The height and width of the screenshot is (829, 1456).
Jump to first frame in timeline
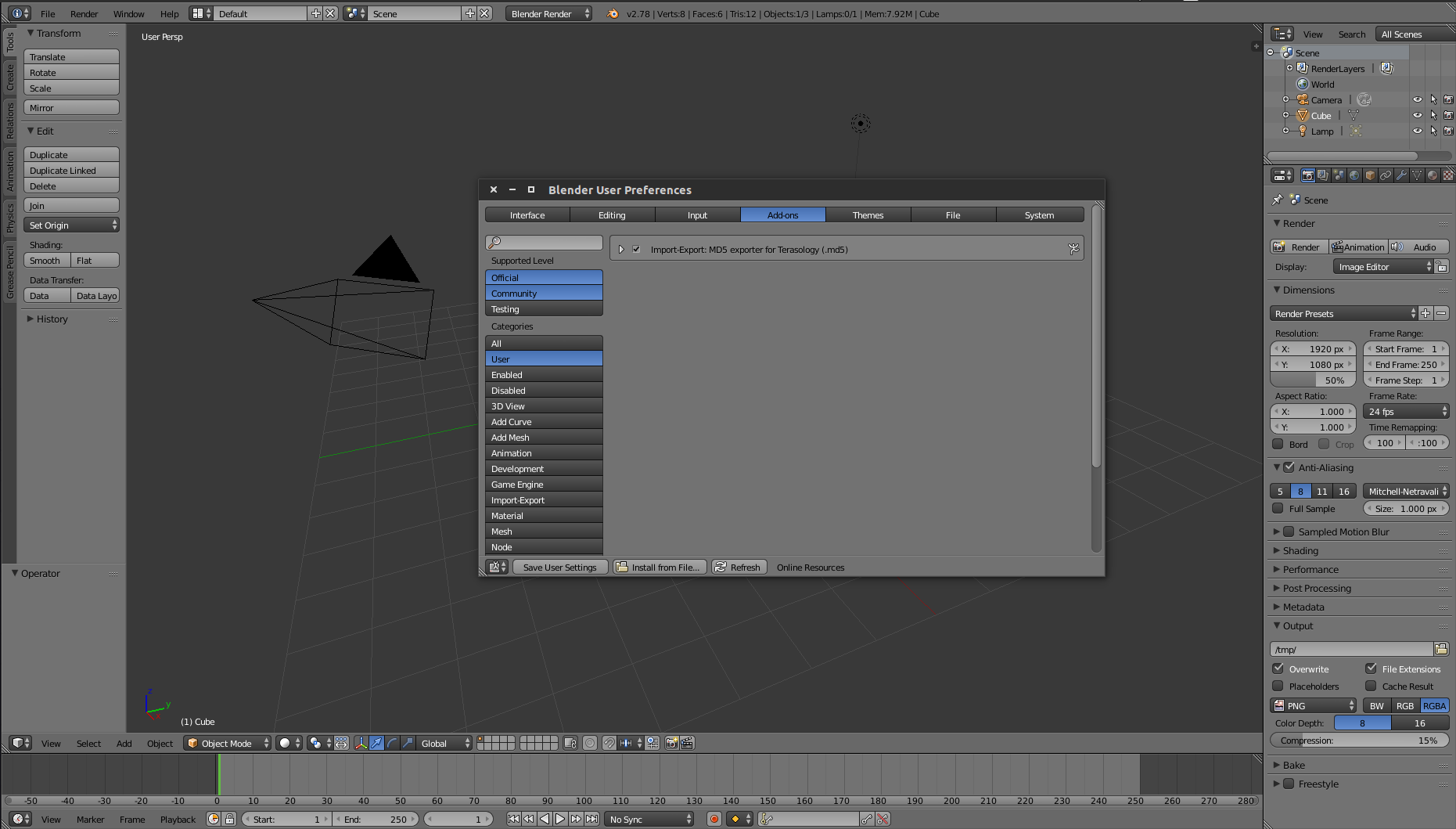pyautogui.click(x=513, y=819)
